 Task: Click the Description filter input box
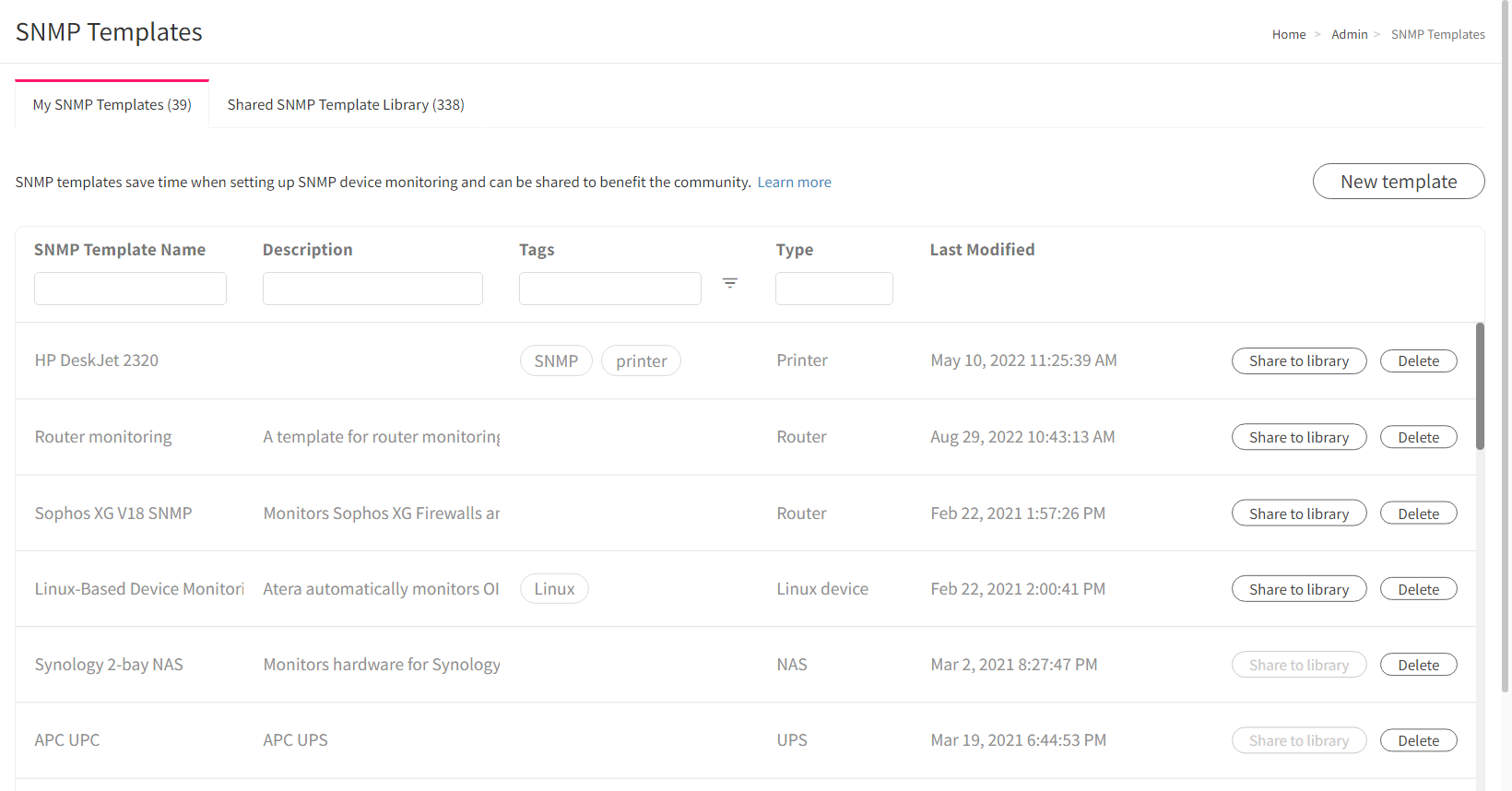coord(372,289)
